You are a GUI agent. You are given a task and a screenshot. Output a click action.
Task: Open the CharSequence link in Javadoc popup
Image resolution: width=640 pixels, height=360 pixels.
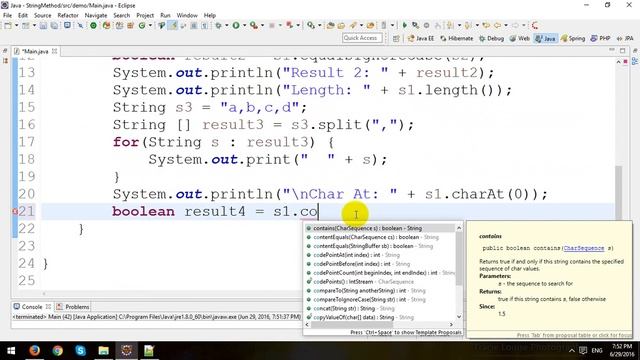pos(584,248)
